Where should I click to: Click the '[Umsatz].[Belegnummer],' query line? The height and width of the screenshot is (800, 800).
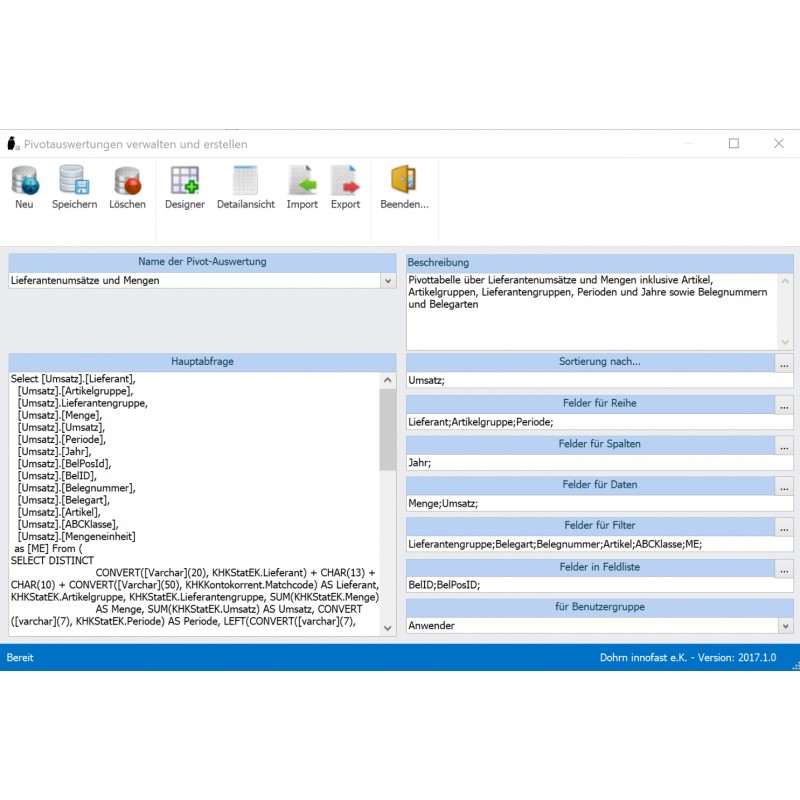[x=77, y=488]
